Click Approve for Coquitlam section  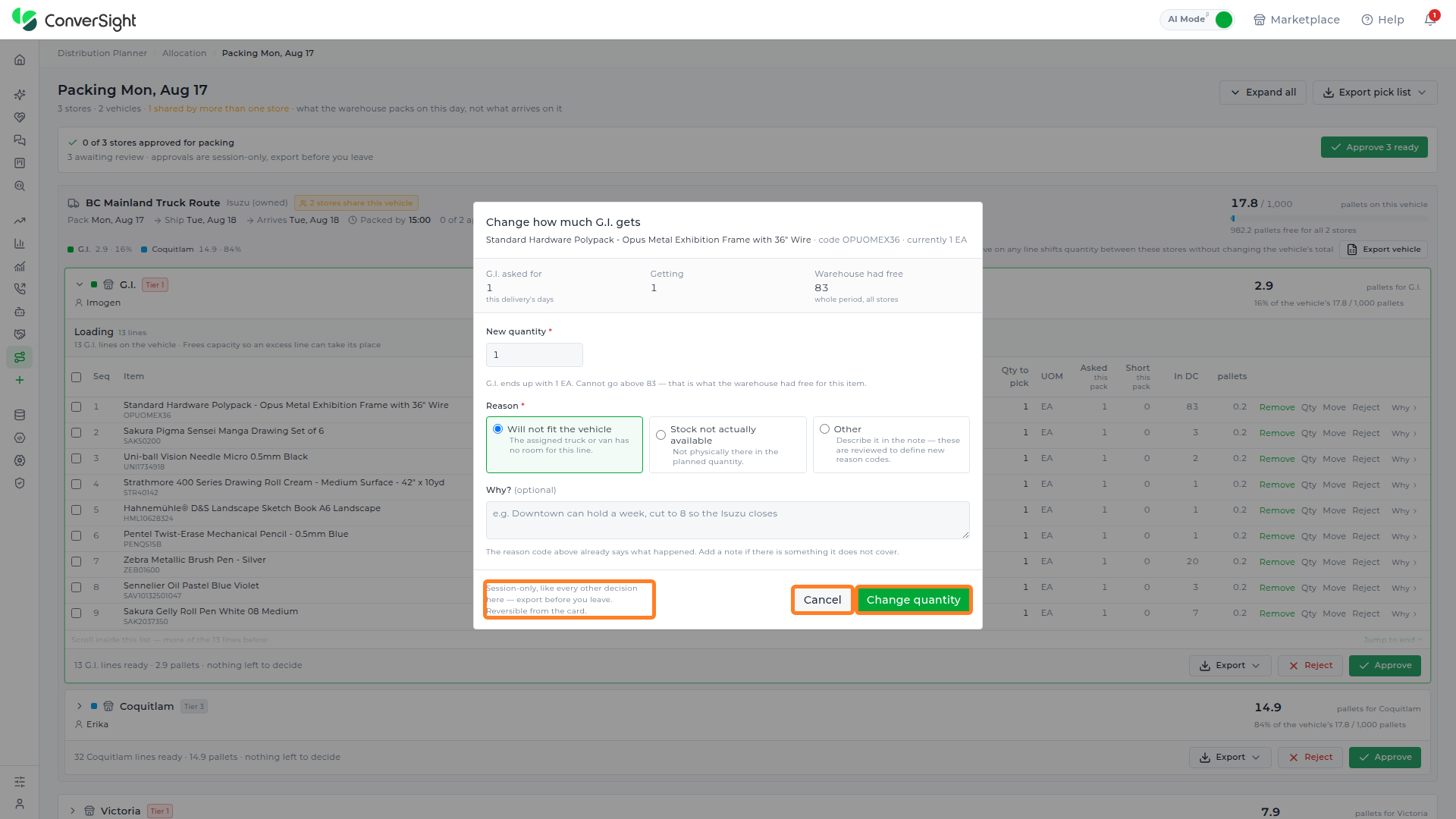1385,758
